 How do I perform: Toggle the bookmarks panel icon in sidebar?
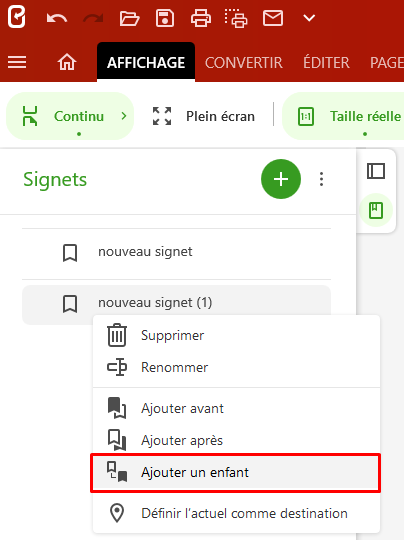376,210
